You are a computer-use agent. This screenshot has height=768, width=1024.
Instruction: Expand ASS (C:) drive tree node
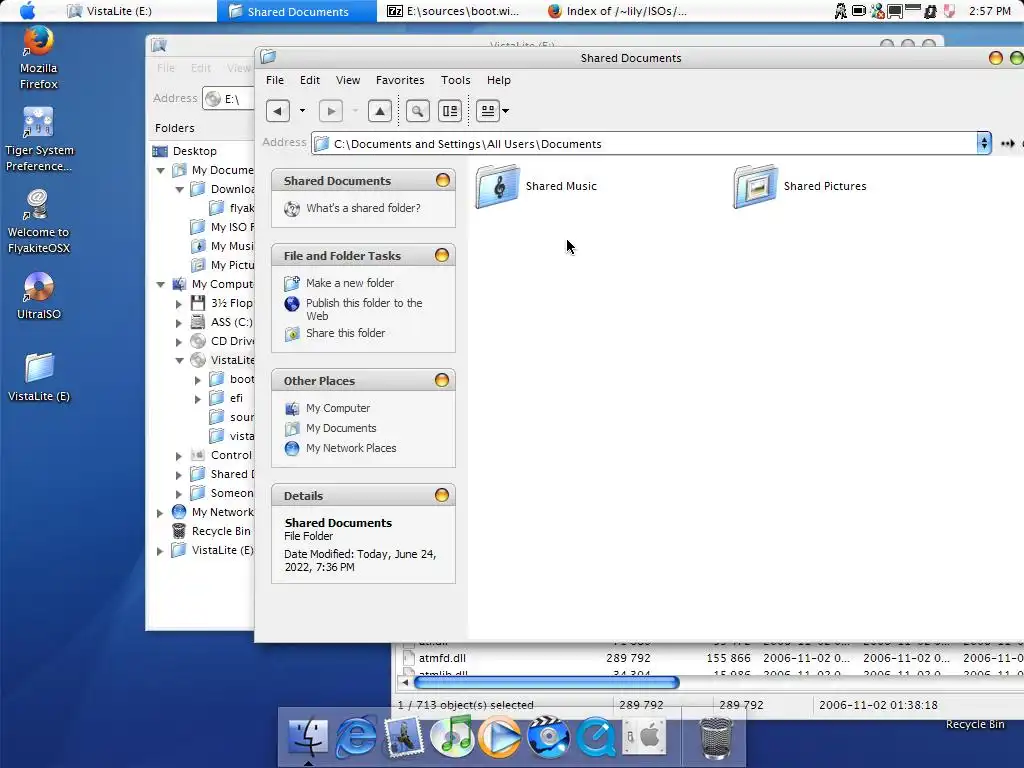click(x=179, y=323)
